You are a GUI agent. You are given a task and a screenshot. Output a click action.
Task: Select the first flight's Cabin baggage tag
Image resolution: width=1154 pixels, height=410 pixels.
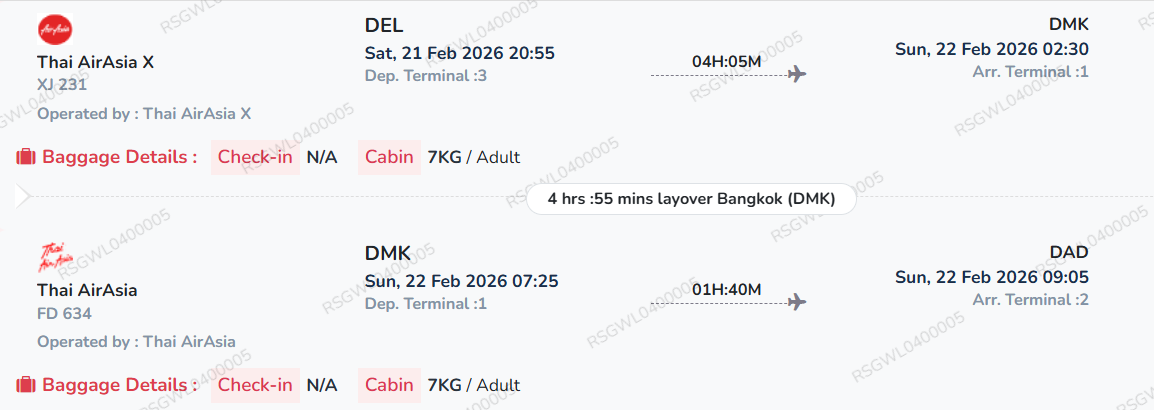click(389, 157)
